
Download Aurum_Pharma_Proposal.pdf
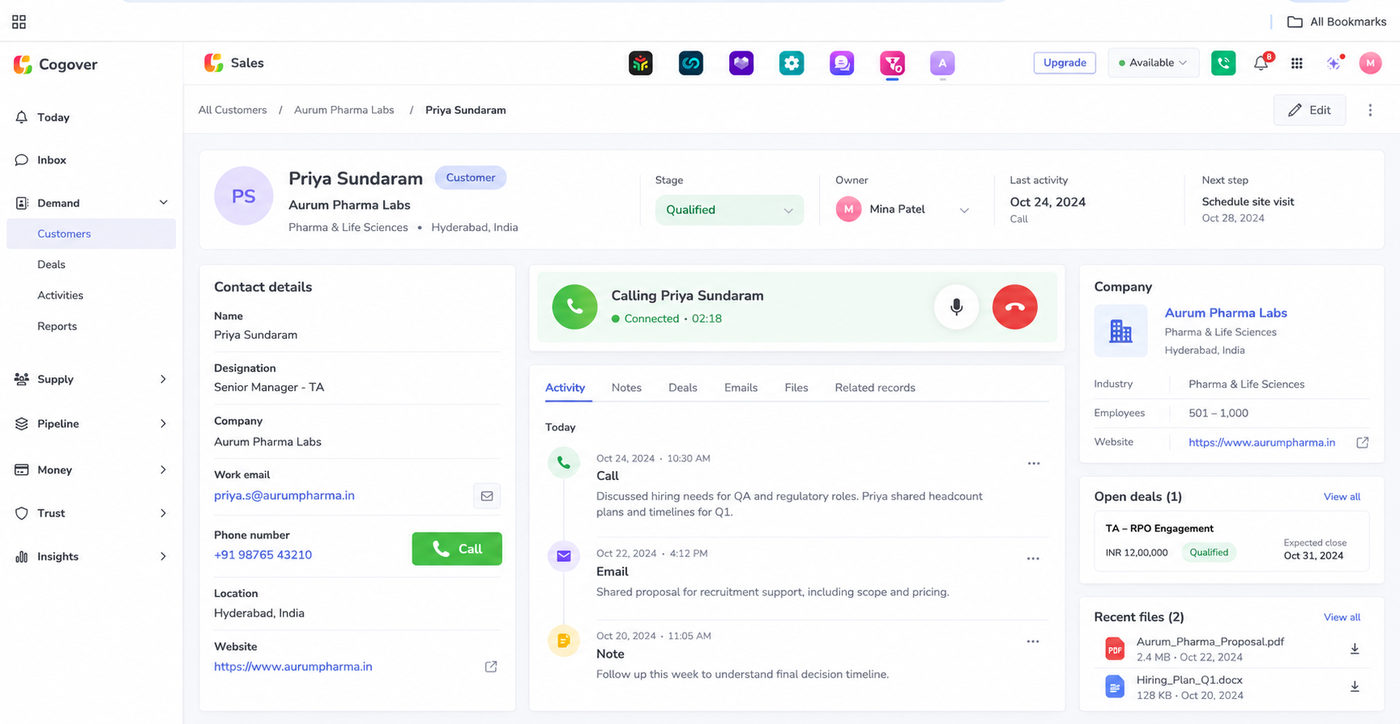click(1355, 649)
